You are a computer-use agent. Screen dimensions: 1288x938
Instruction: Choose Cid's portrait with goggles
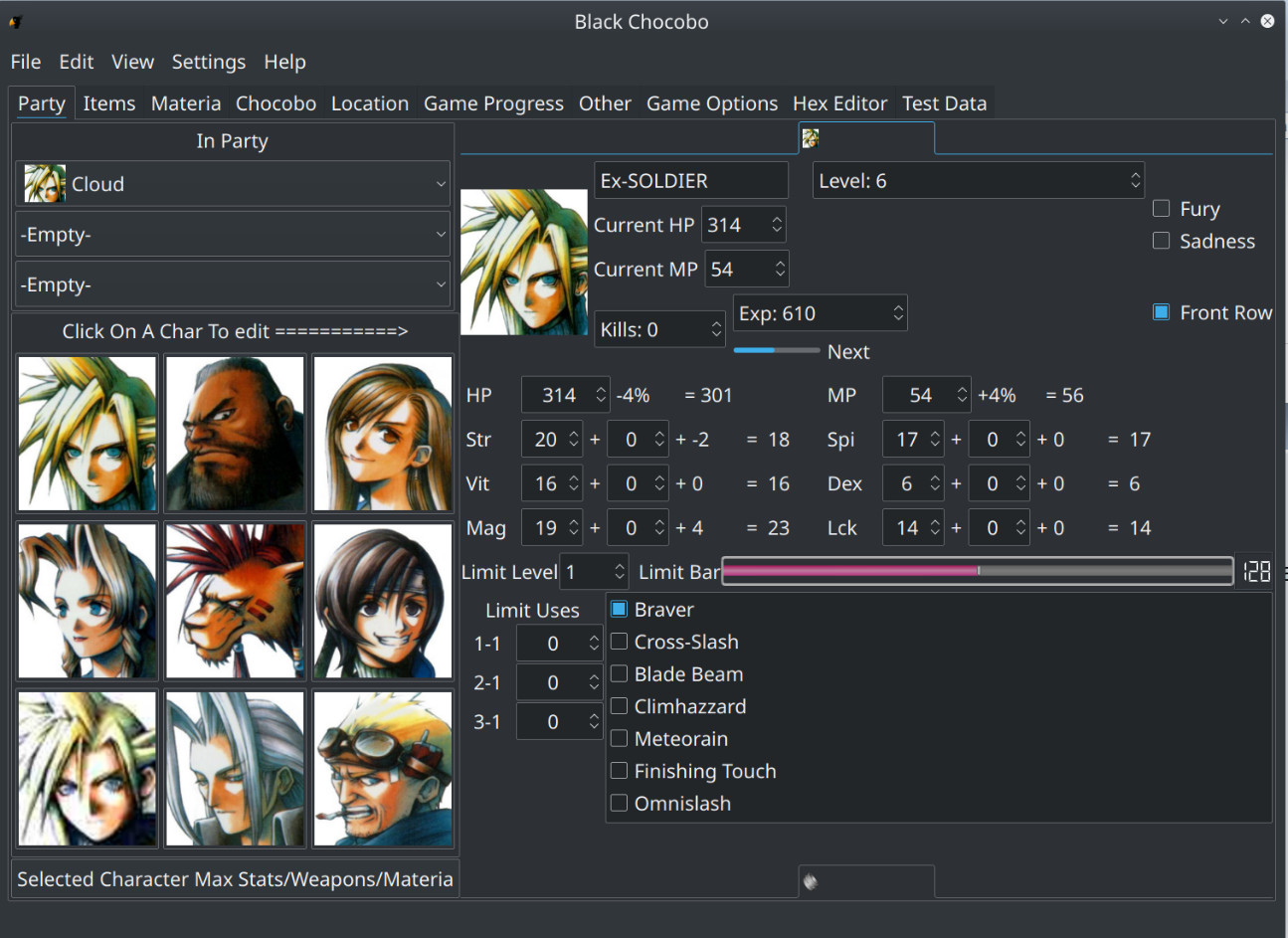(x=383, y=769)
